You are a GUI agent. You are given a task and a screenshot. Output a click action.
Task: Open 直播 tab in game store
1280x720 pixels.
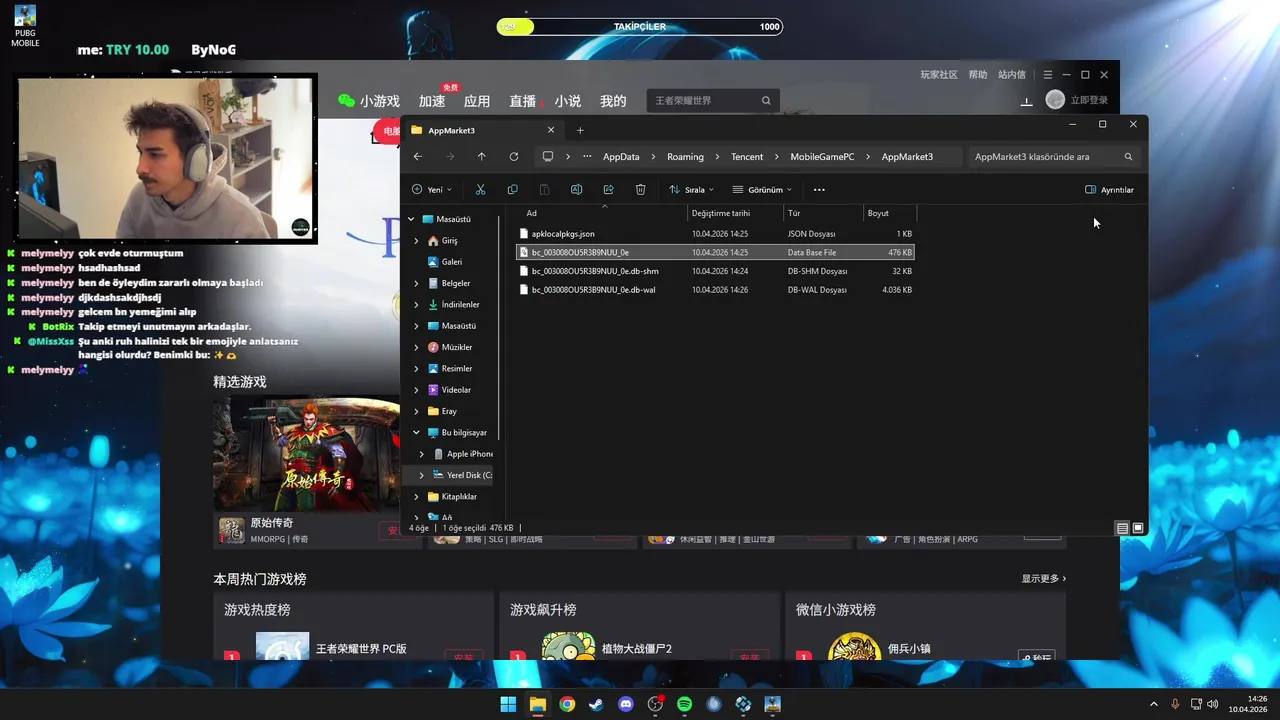(x=523, y=101)
